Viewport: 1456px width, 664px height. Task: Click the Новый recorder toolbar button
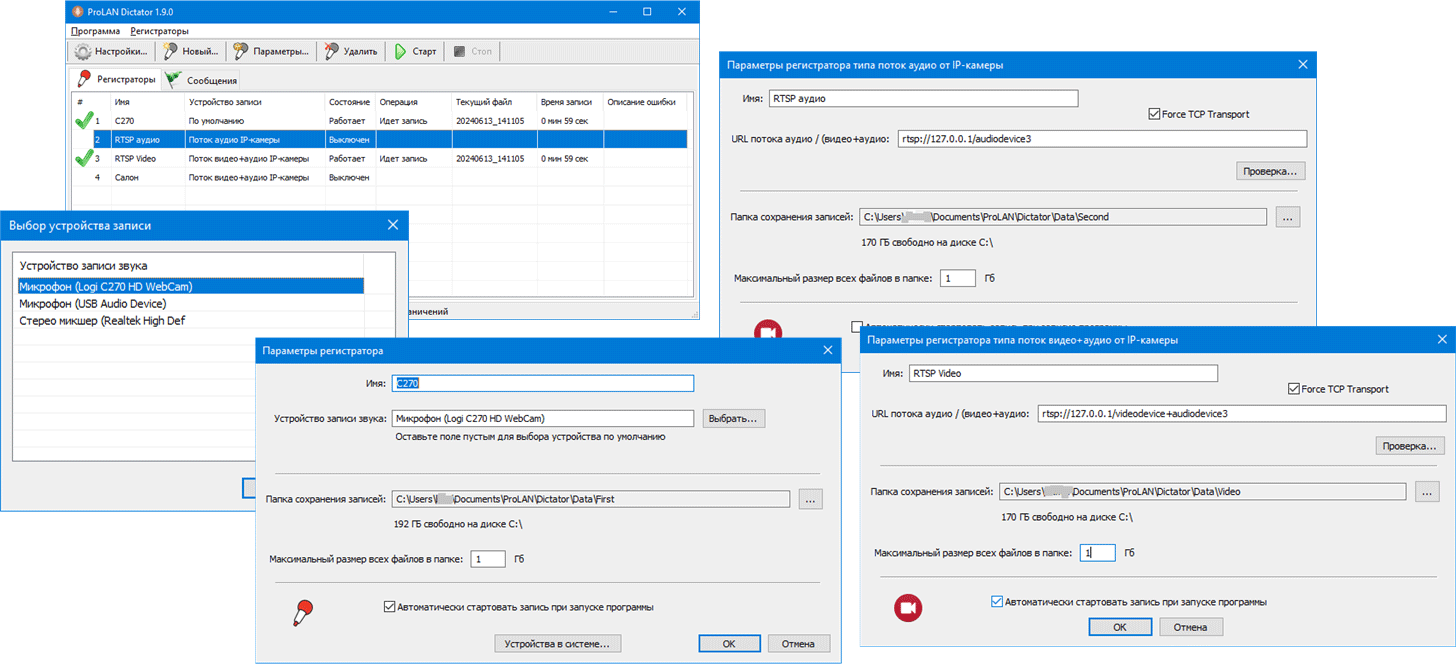click(191, 51)
